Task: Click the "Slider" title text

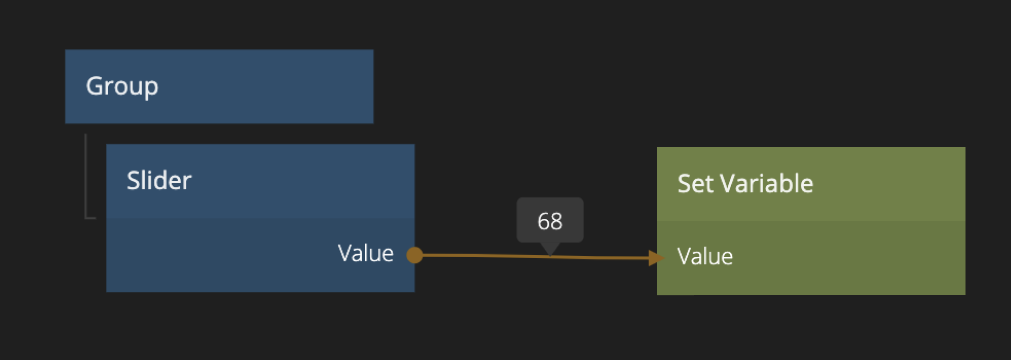Action: coord(159,181)
